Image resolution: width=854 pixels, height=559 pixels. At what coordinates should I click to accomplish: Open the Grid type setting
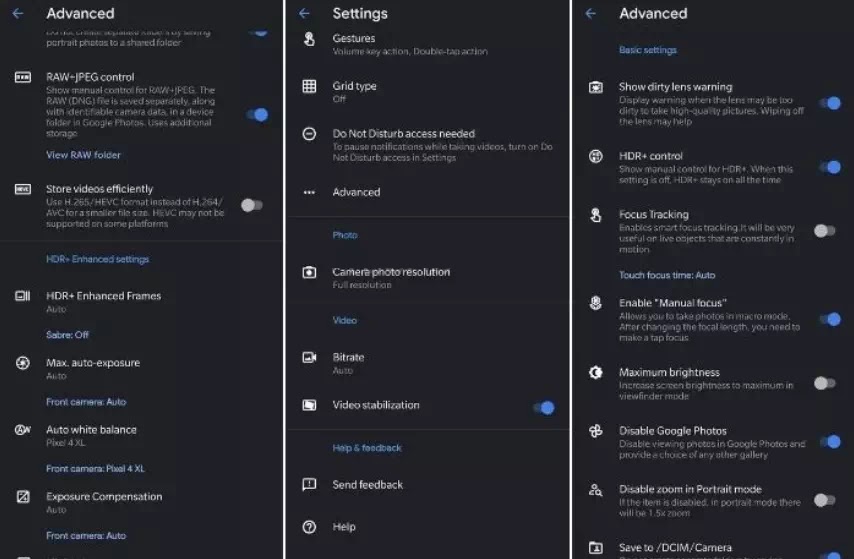tap(428, 92)
